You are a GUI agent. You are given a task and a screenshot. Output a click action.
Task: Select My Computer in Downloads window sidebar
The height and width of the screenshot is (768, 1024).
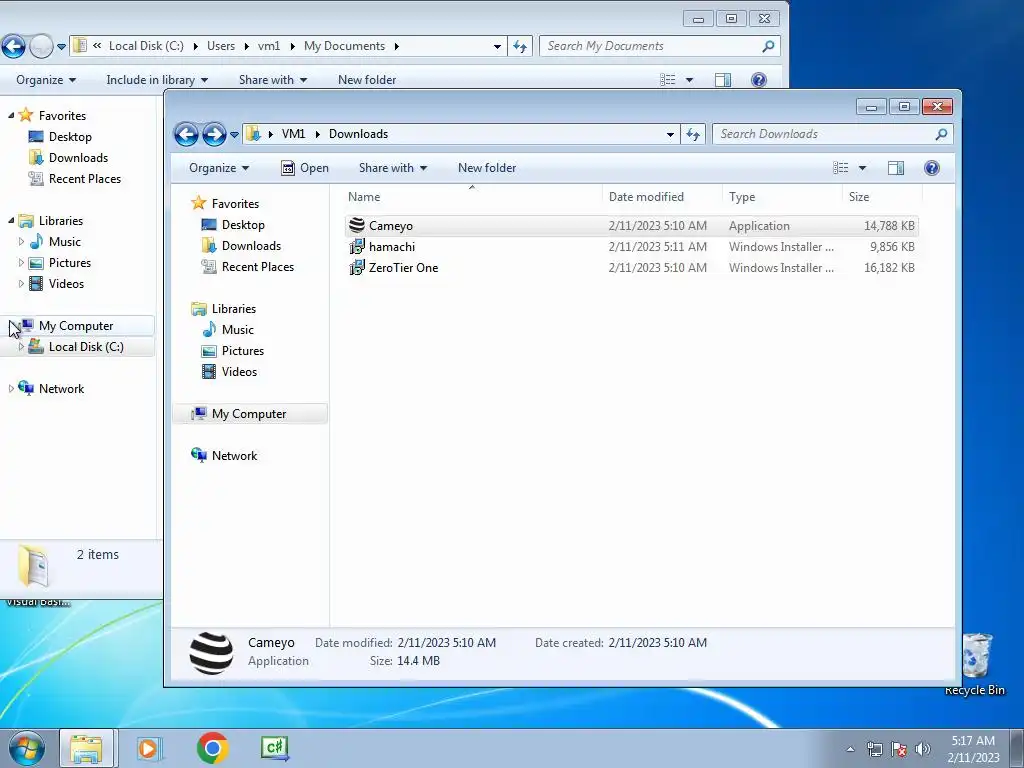click(x=249, y=414)
